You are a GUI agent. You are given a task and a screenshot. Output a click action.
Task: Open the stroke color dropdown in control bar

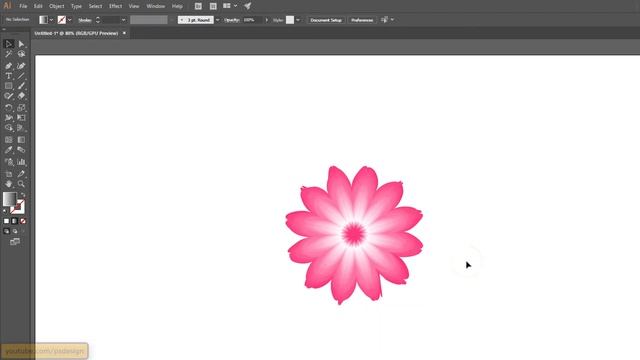[x=70, y=20]
